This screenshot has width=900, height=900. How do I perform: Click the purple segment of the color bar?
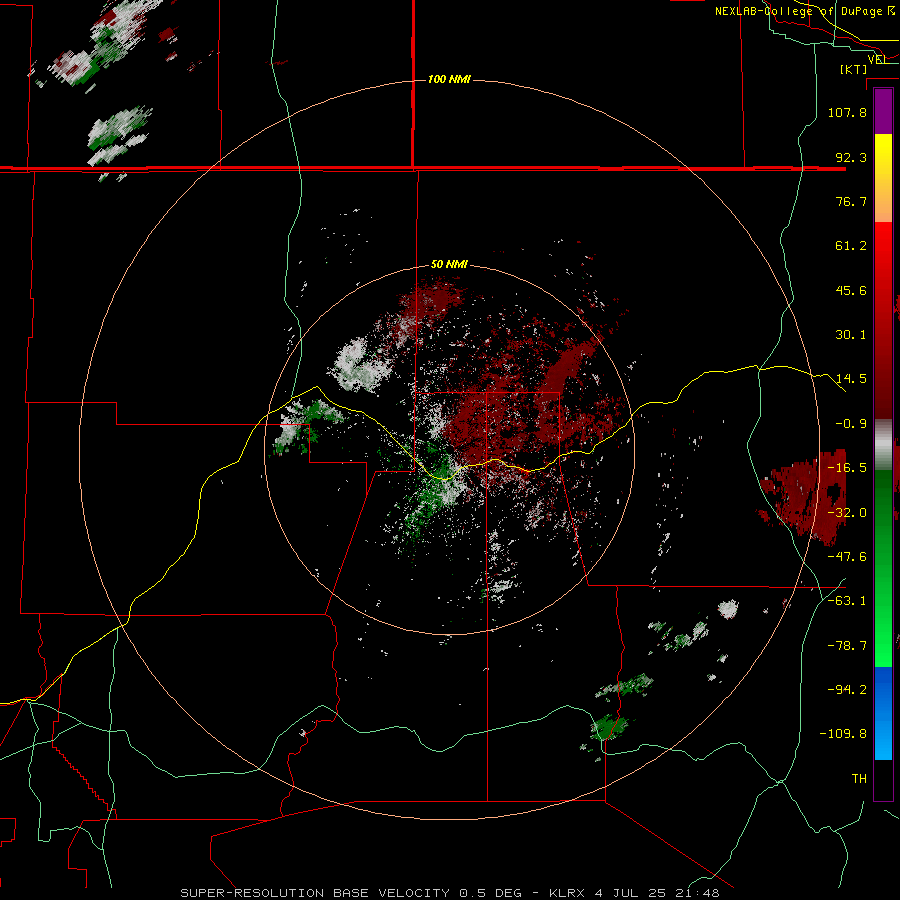883,112
